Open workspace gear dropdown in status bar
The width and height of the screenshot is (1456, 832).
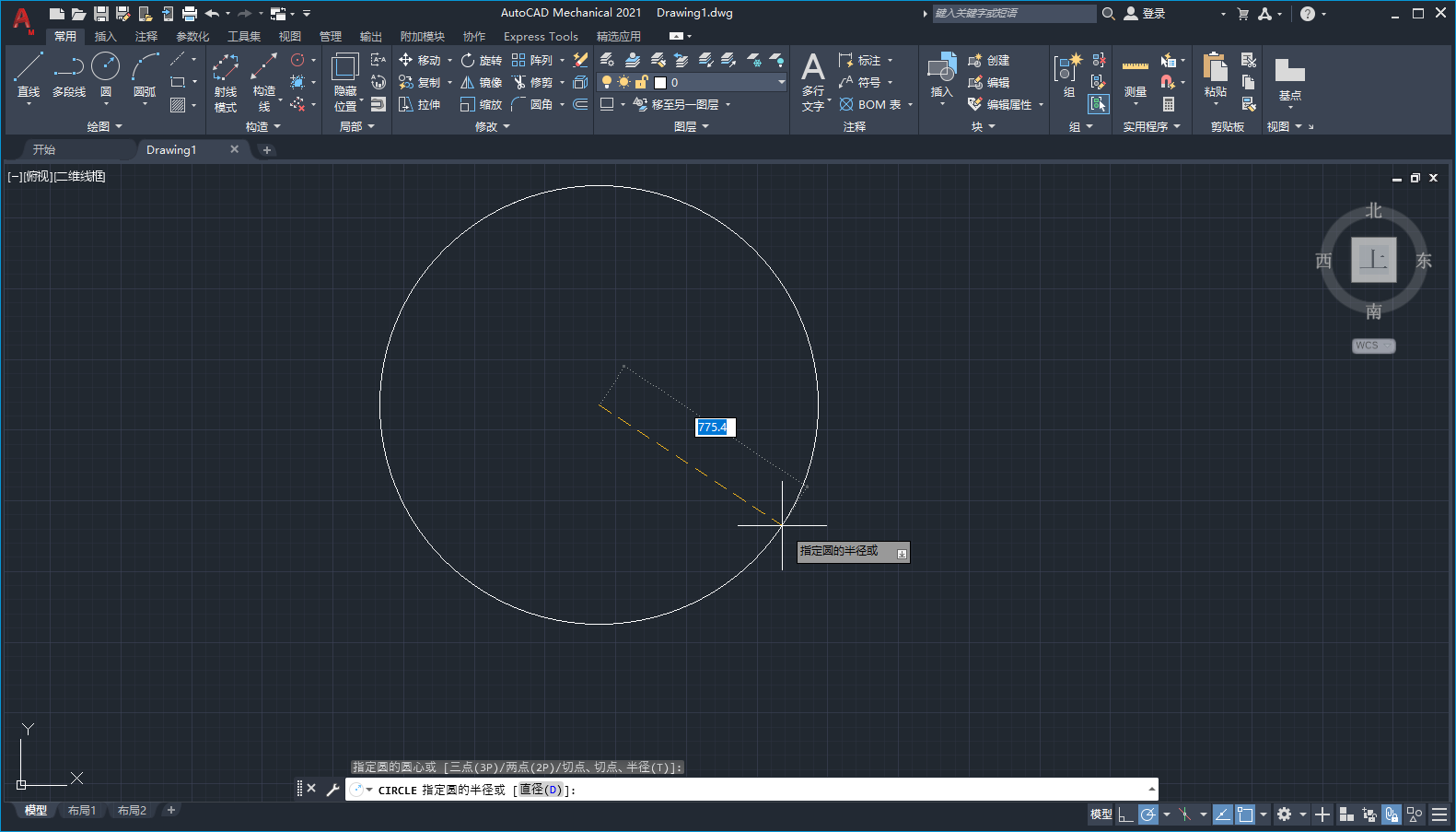click(x=1303, y=814)
